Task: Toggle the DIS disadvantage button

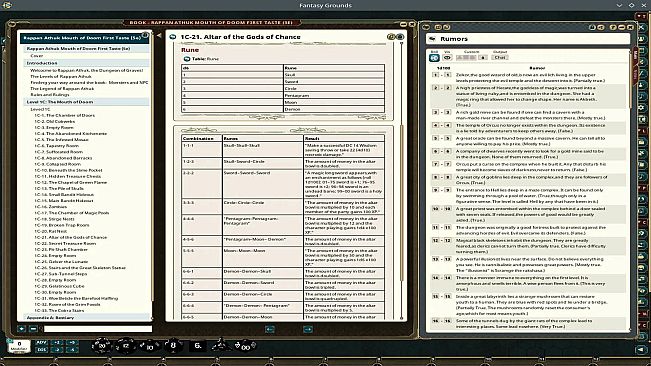Action: [x=42, y=350]
